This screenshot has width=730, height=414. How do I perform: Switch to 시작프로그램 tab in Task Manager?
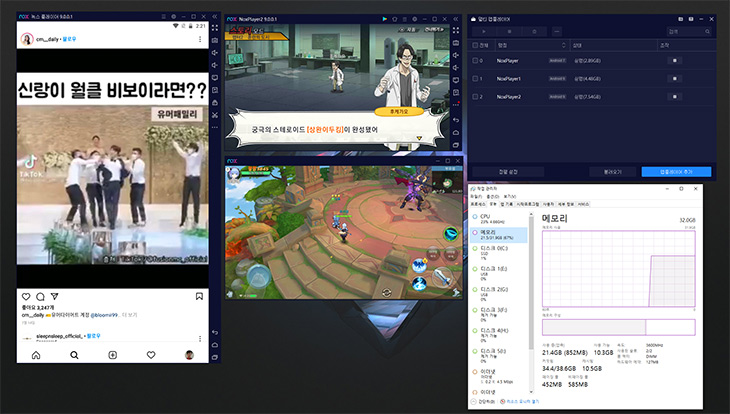coord(527,204)
